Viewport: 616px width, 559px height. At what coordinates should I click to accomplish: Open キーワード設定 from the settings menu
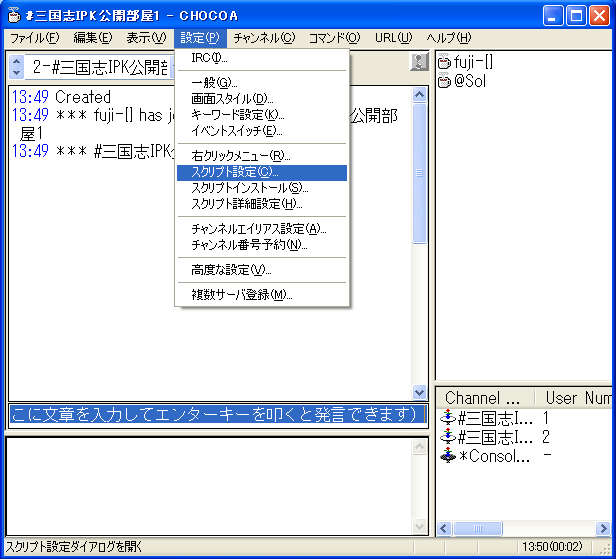(x=236, y=114)
